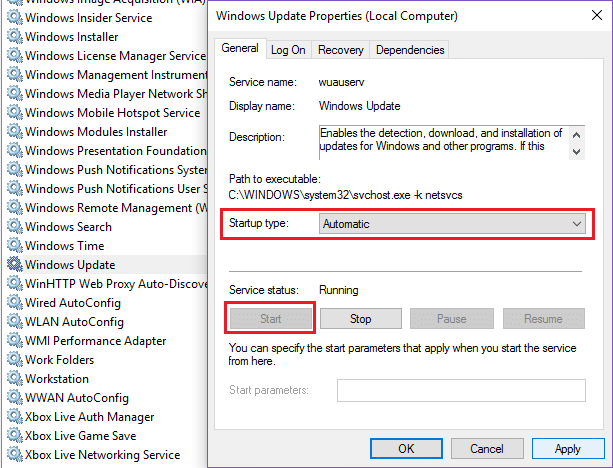
Task: Click gear icon beside Windows Installer
Action: coord(15,36)
